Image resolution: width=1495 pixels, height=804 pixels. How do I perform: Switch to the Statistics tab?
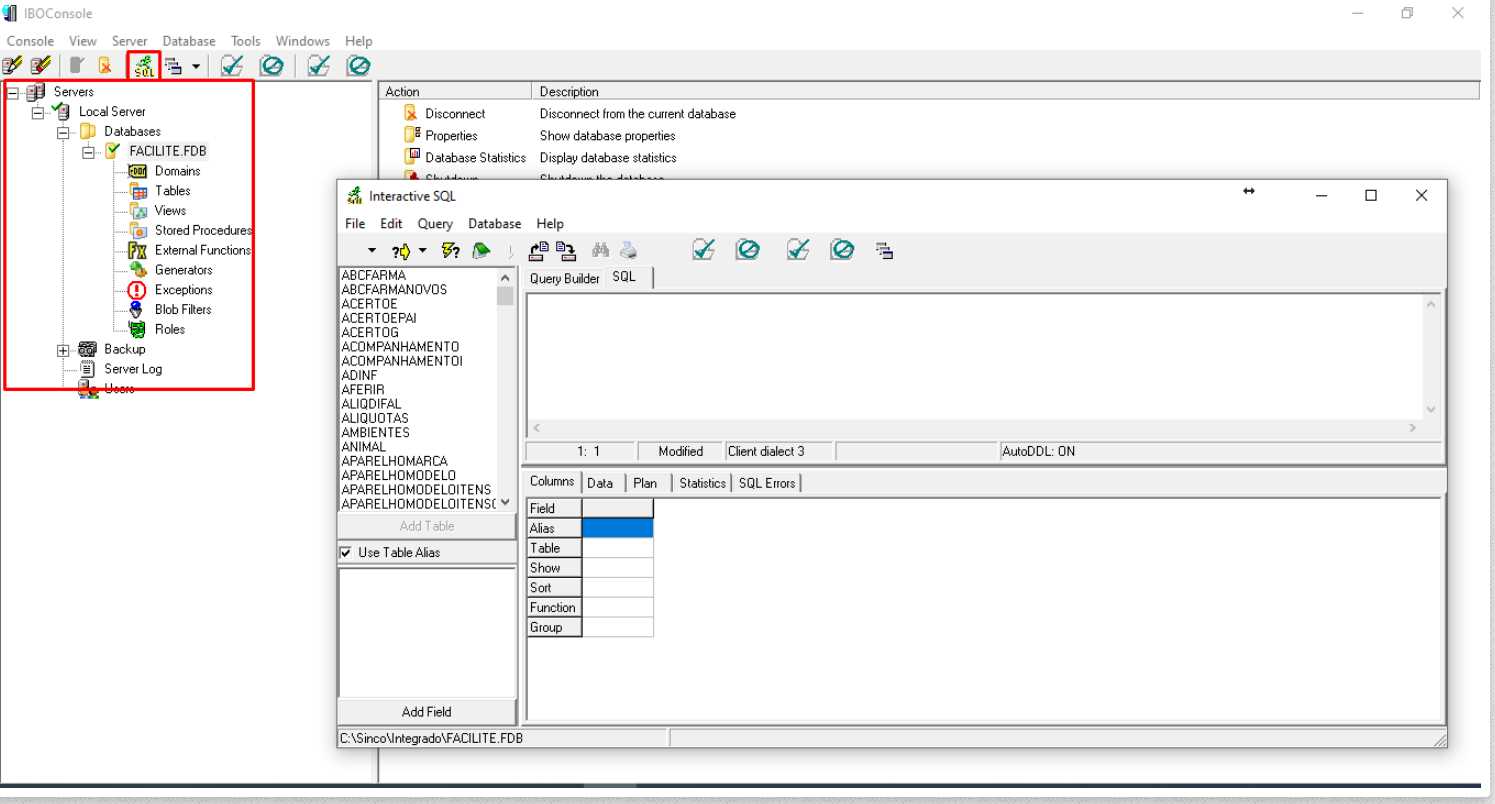[702, 483]
